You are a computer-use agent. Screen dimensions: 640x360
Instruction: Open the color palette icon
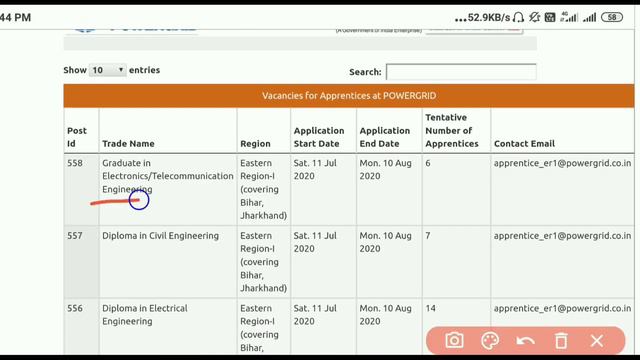point(490,340)
